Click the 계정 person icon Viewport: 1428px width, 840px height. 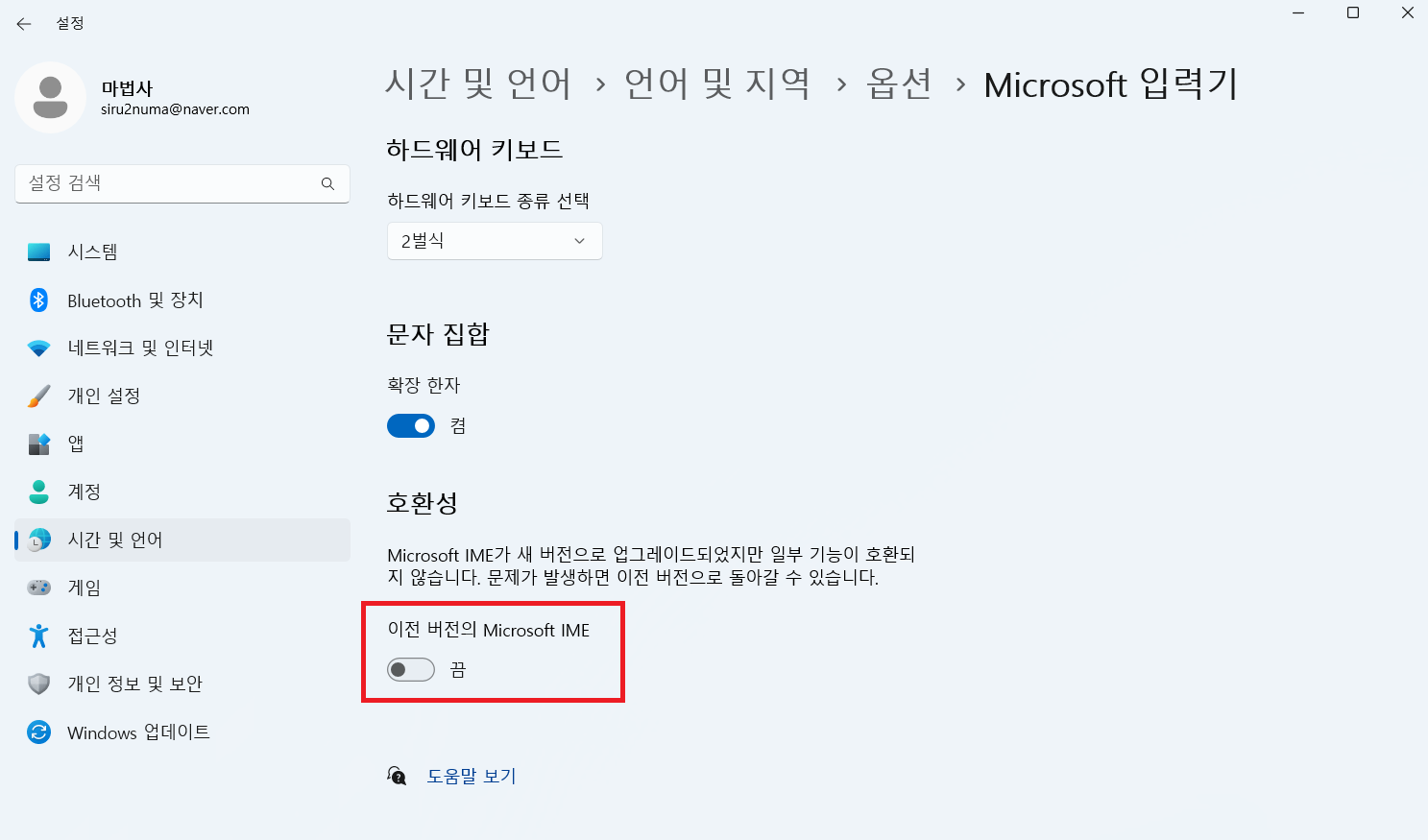38,492
